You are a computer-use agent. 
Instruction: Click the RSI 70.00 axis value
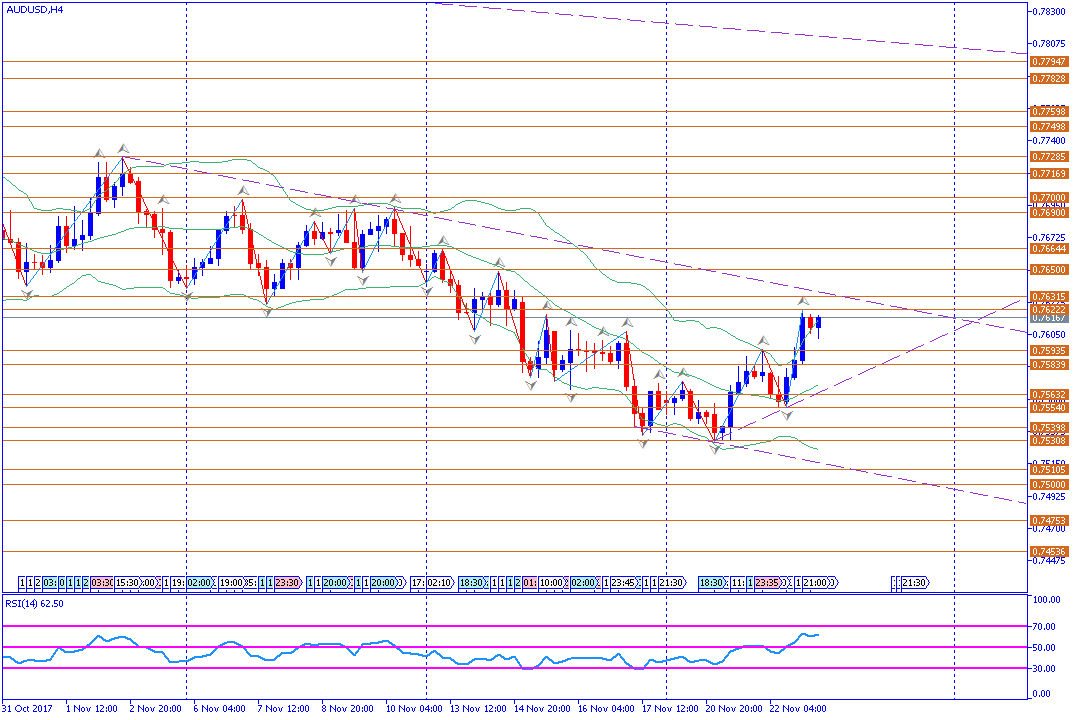(1046, 627)
